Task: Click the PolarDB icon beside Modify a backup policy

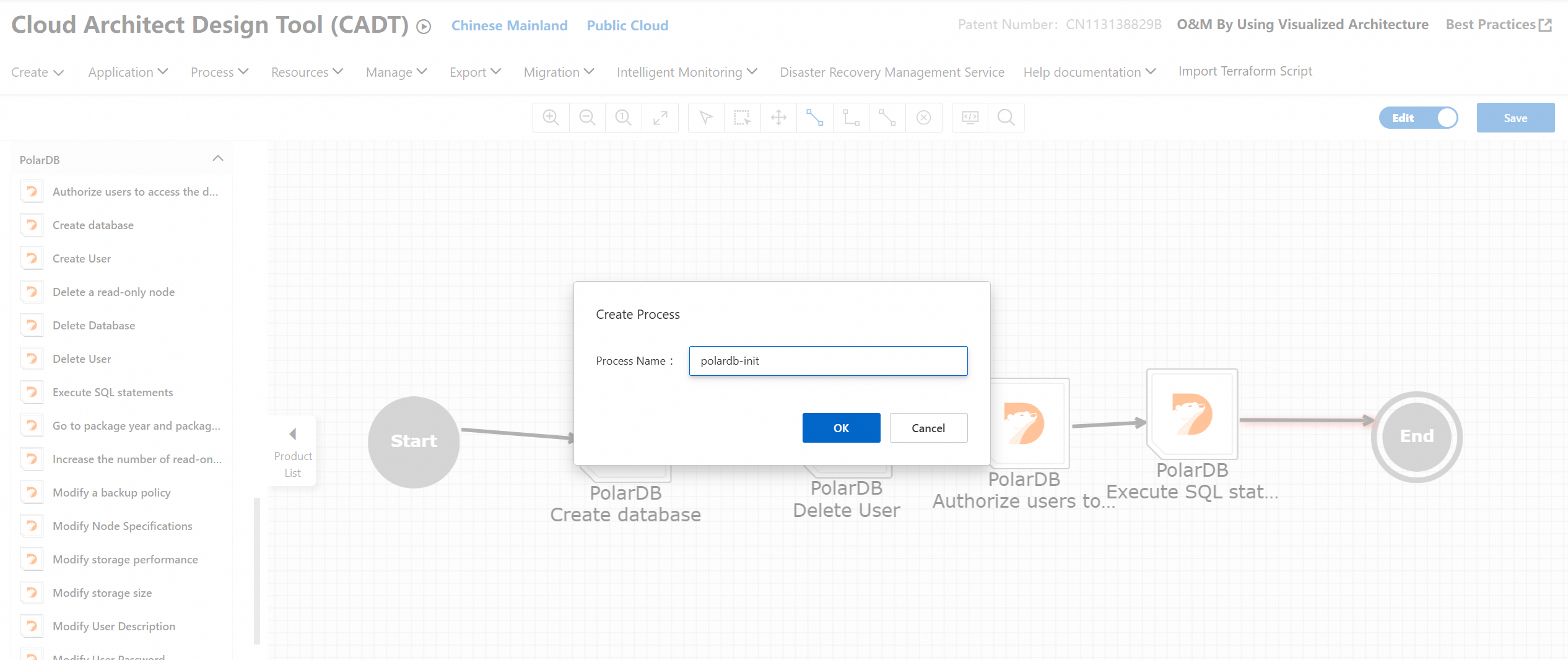Action: (x=32, y=492)
